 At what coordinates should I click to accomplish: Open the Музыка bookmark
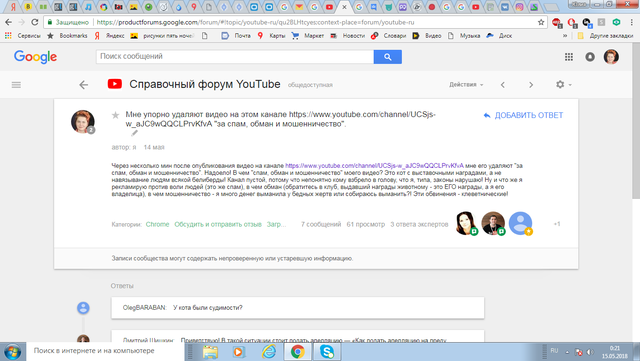(x=464, y=36)
